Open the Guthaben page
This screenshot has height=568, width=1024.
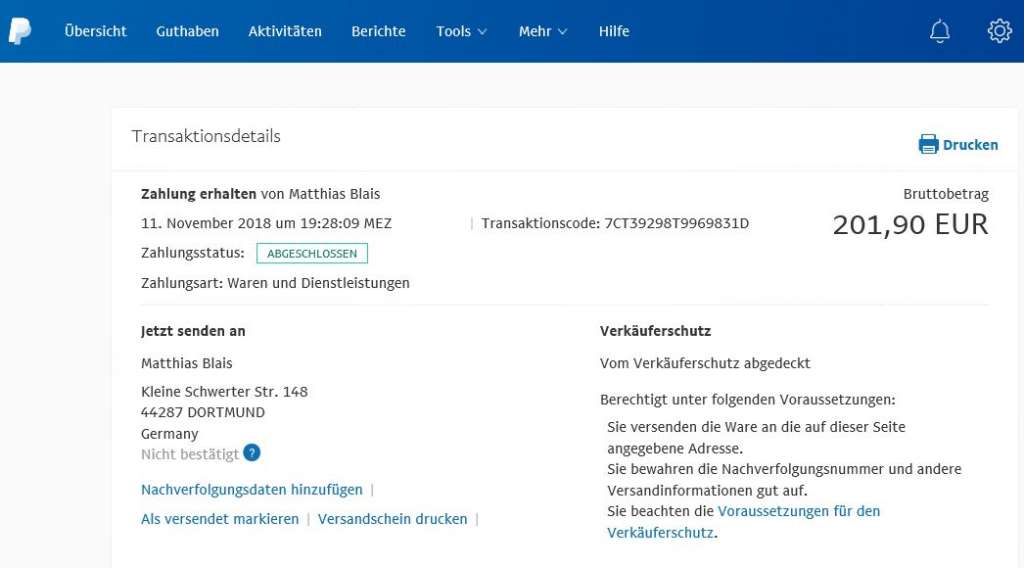click(187, 31)
